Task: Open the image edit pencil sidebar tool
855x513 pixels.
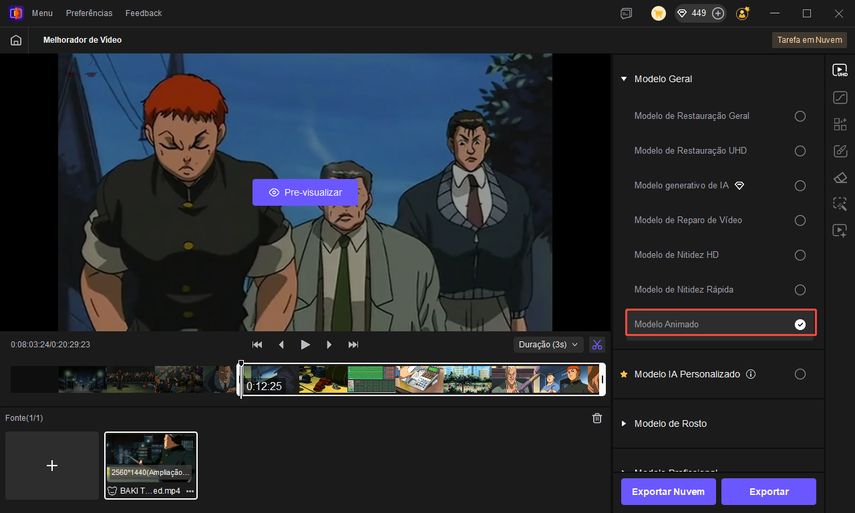Action: (840, 151)
